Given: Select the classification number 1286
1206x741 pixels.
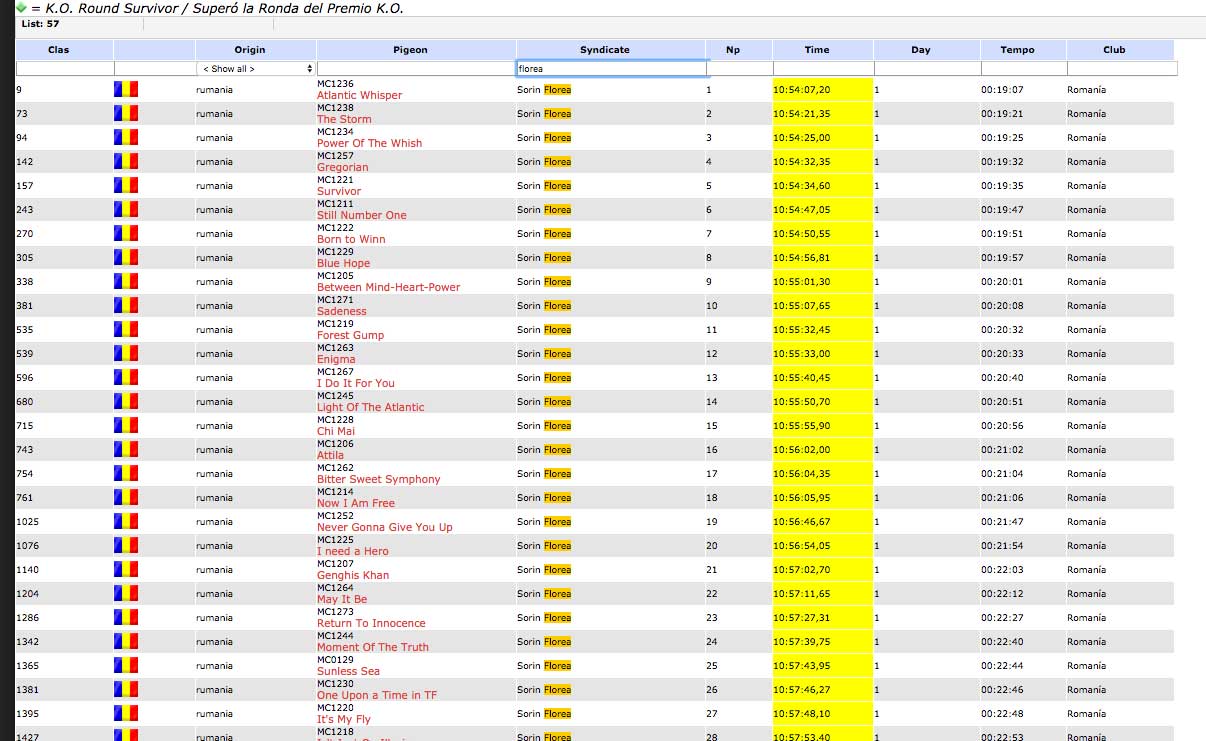Looking at the screenshot, I should point(27,618).
